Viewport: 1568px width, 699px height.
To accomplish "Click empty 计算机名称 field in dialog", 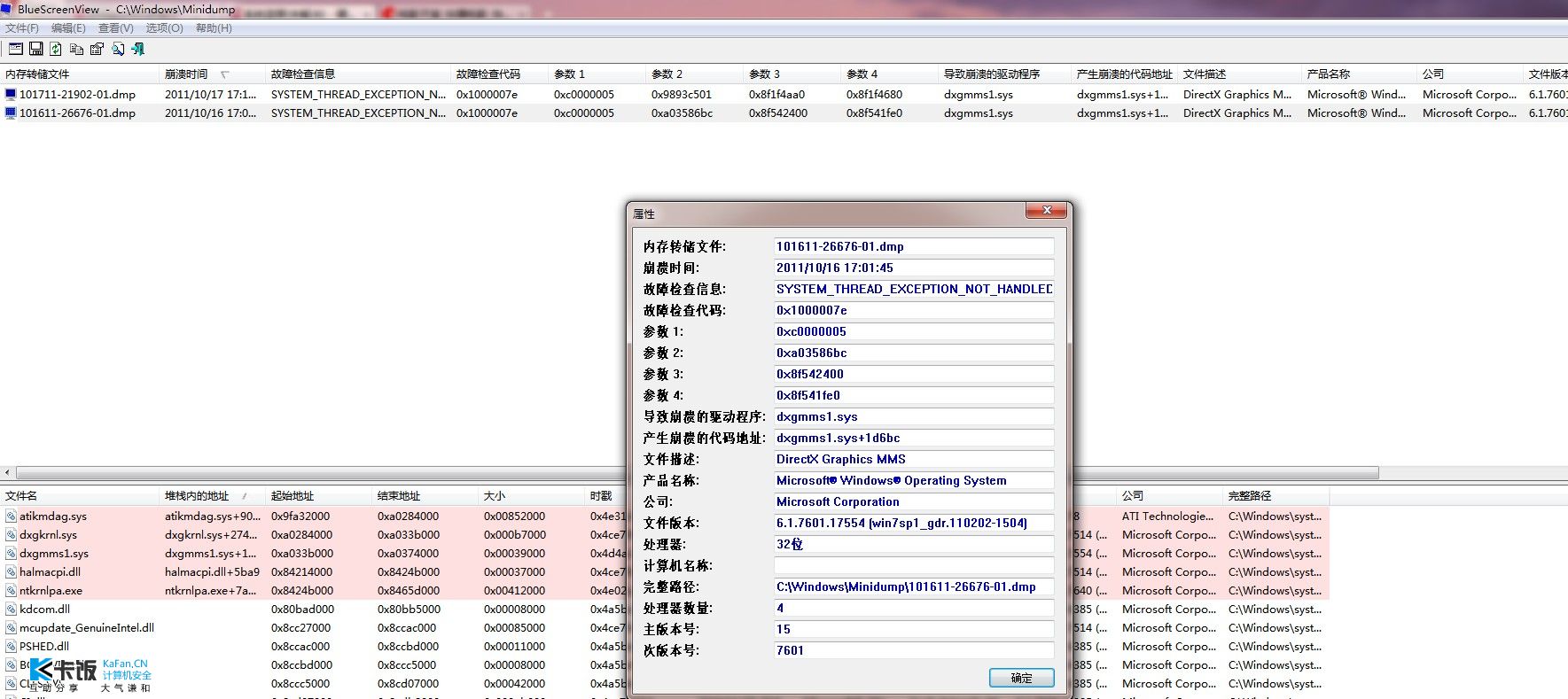I will click(914, 565).
